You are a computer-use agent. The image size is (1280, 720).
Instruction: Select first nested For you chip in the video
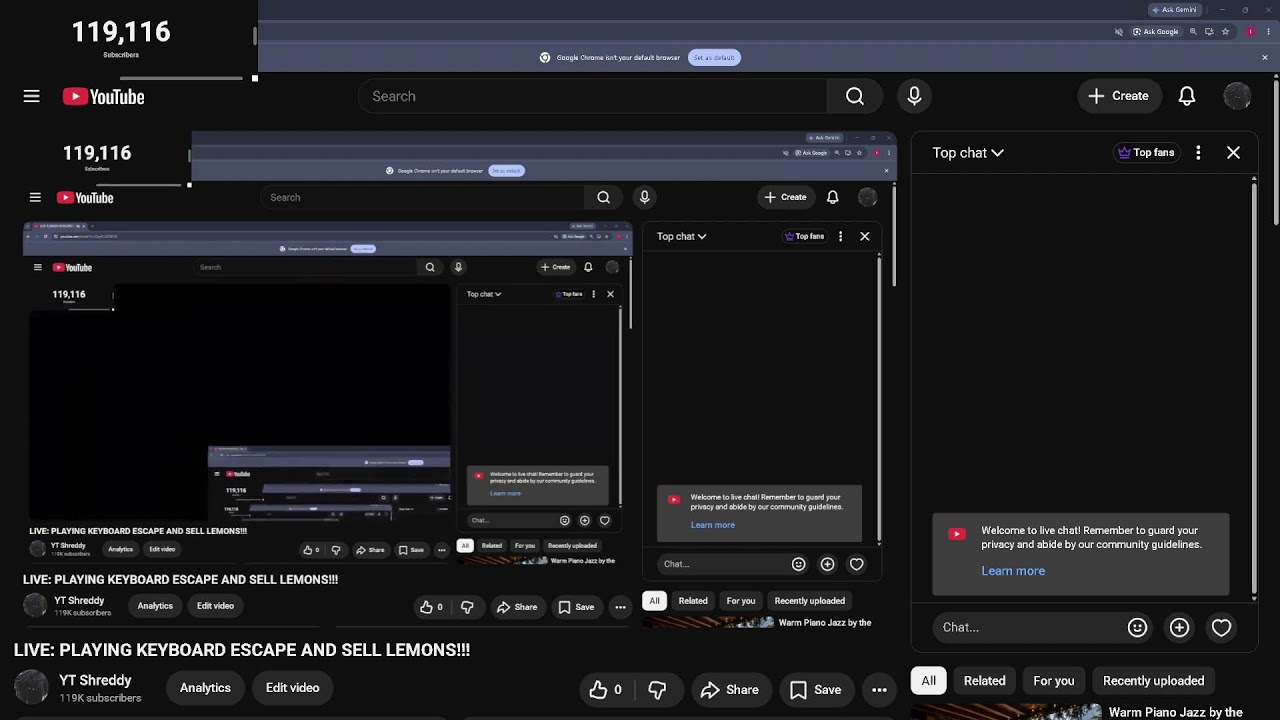741,601
